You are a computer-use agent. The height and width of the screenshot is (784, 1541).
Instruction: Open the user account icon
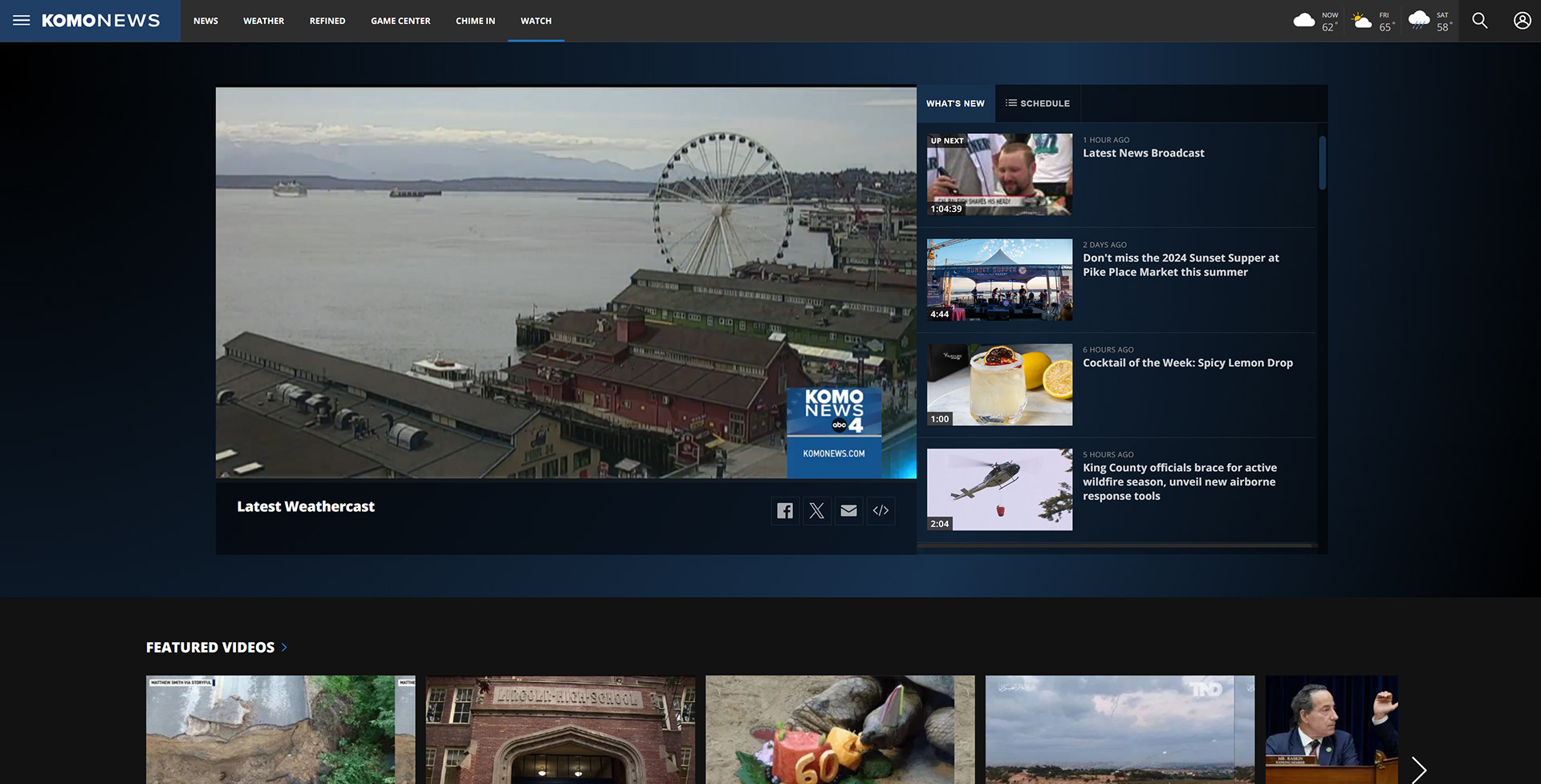coord(1523,21)
